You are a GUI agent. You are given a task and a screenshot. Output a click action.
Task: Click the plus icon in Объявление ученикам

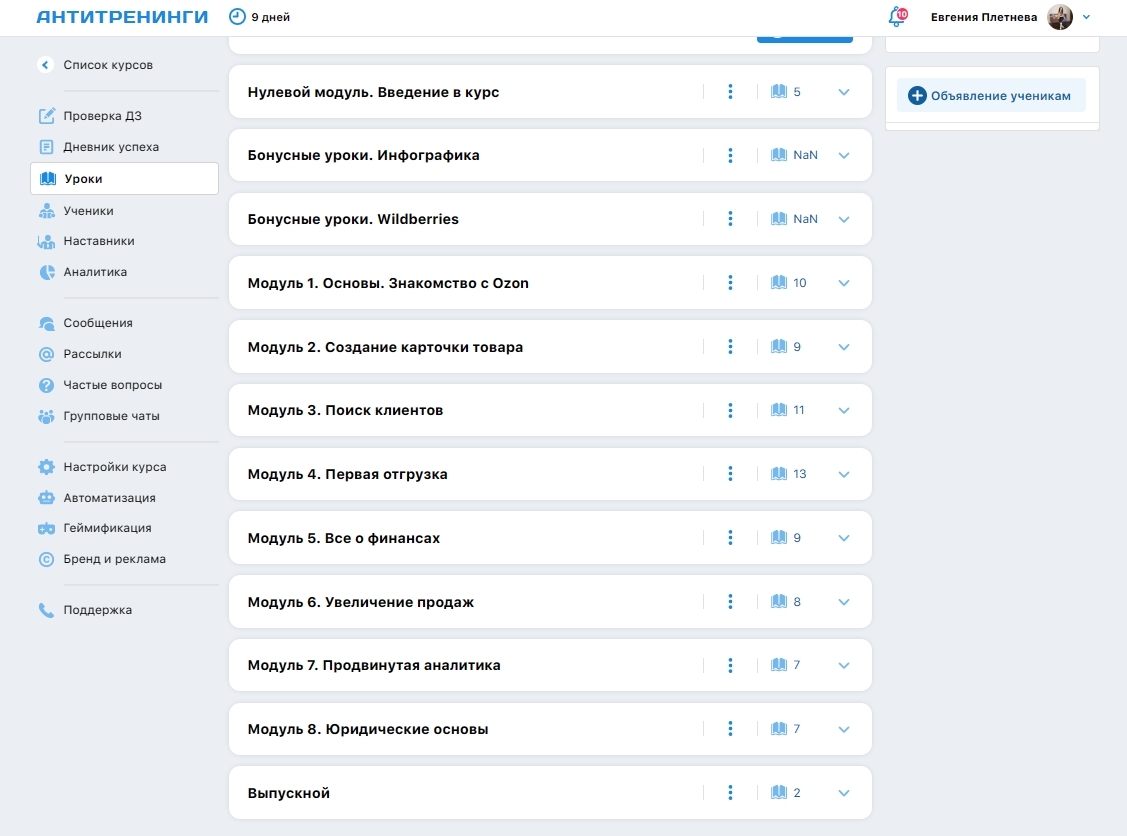pos(917,96)
